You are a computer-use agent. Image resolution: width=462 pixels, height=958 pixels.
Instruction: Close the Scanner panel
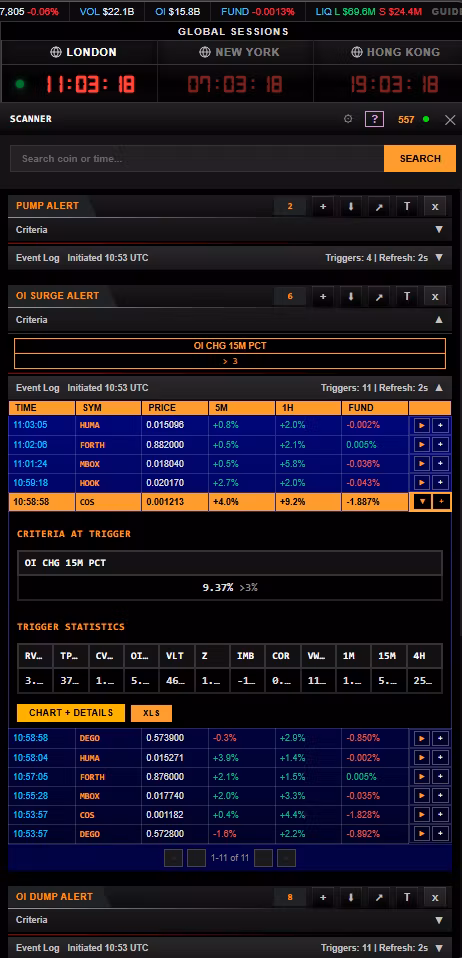450,120
